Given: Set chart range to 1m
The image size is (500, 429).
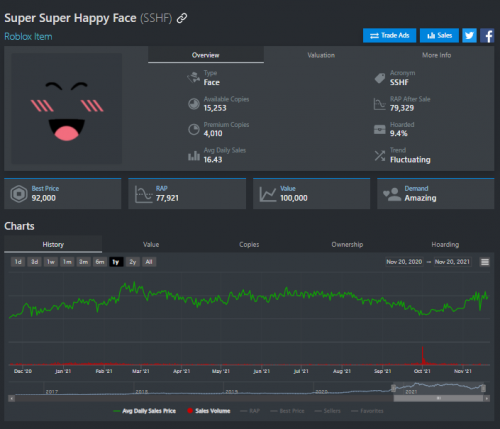Looking at the screenshot, I should pyautogui.click(x=67, y=262).
